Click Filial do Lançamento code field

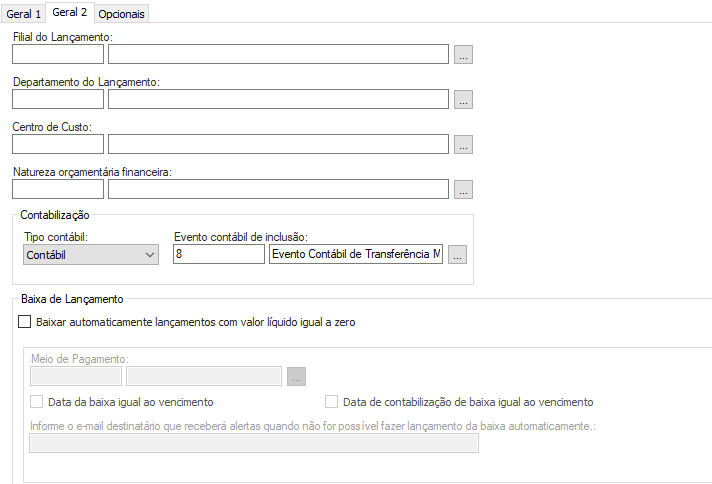click(x=58, y=54)
